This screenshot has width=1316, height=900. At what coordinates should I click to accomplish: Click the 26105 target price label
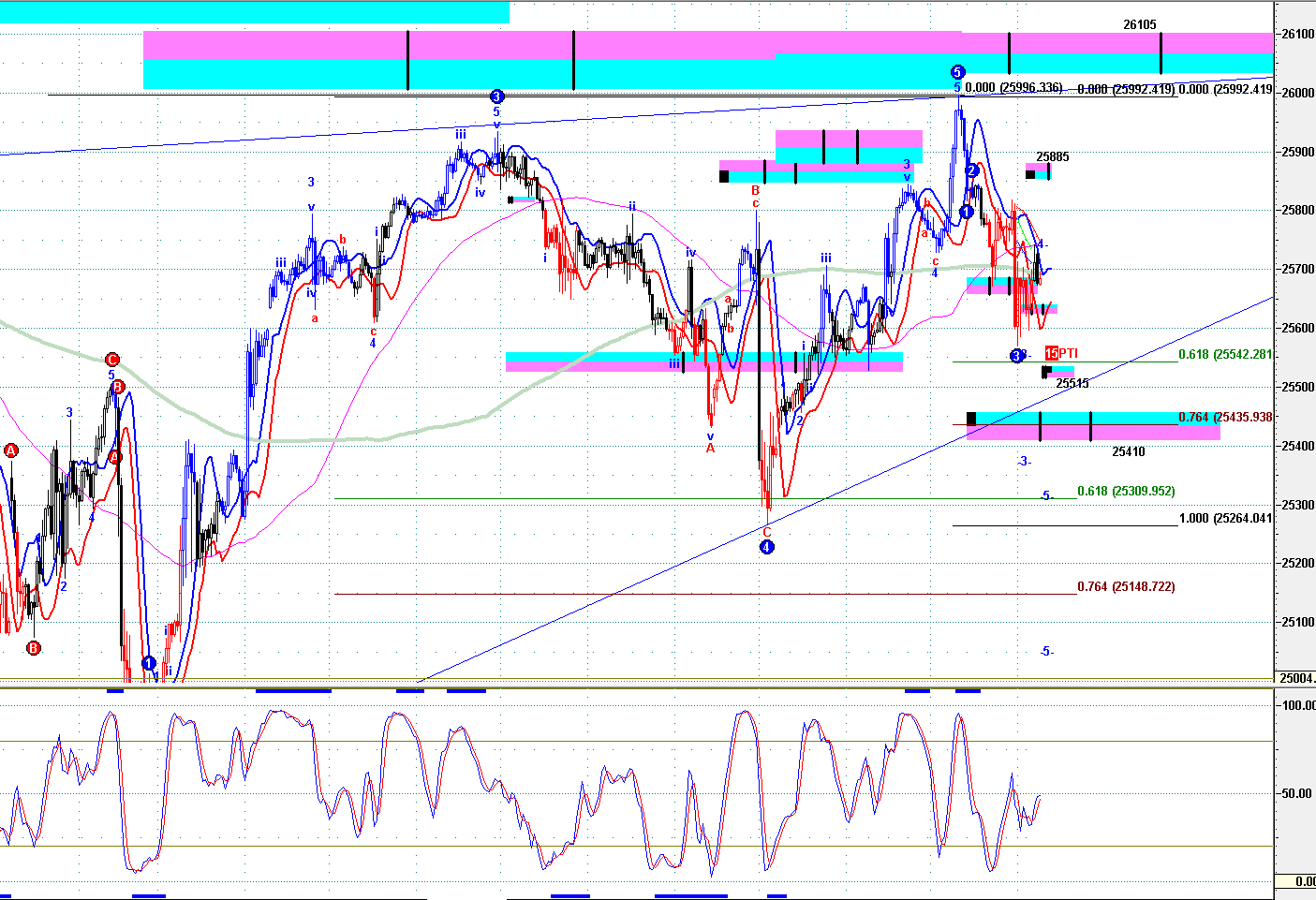[x=1140, y=25]
